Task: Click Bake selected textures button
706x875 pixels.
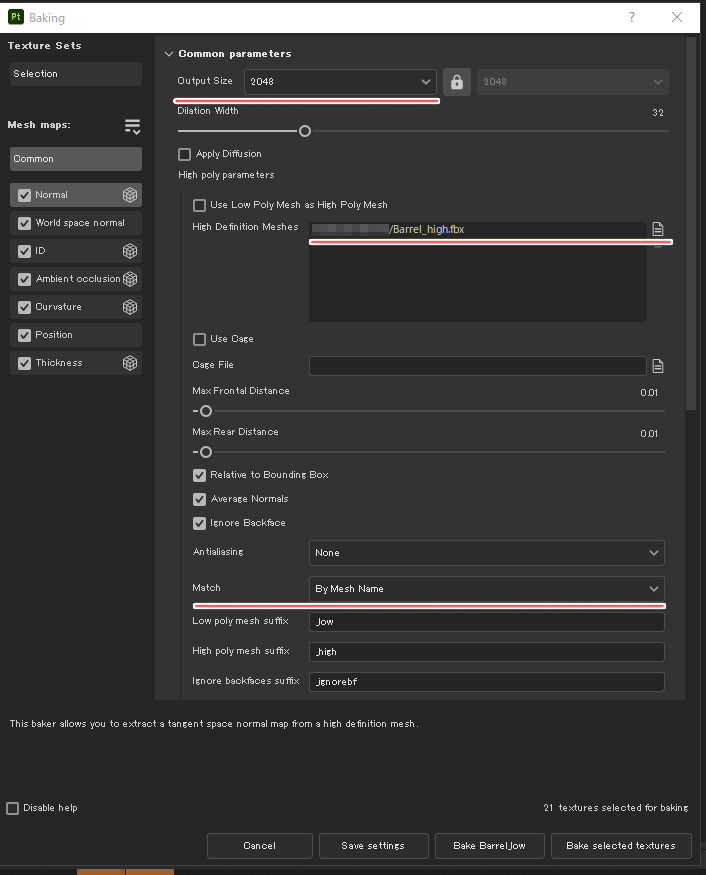Action: tap(620, 846)
